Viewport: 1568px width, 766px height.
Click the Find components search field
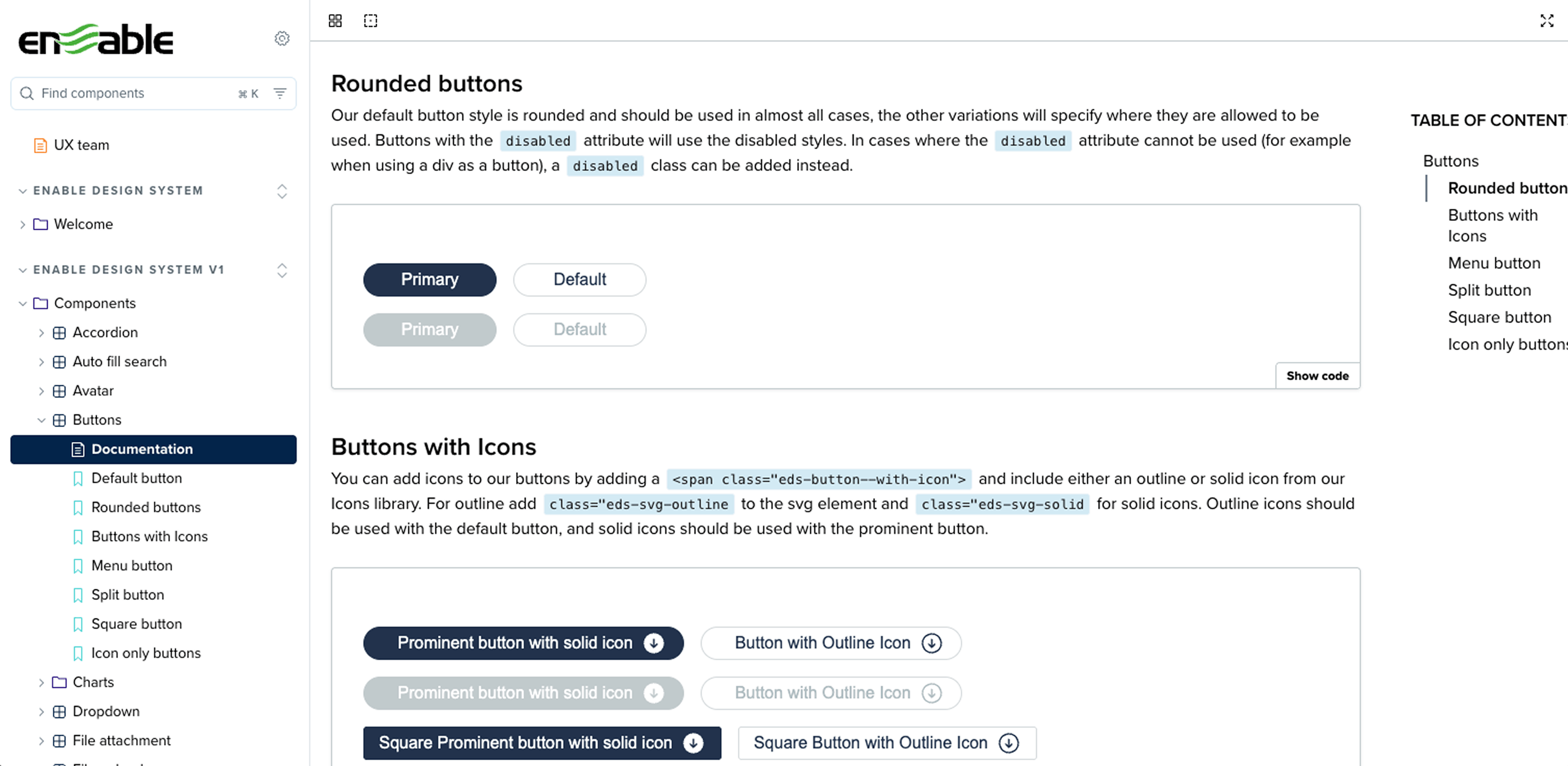(x=134, y=93)
